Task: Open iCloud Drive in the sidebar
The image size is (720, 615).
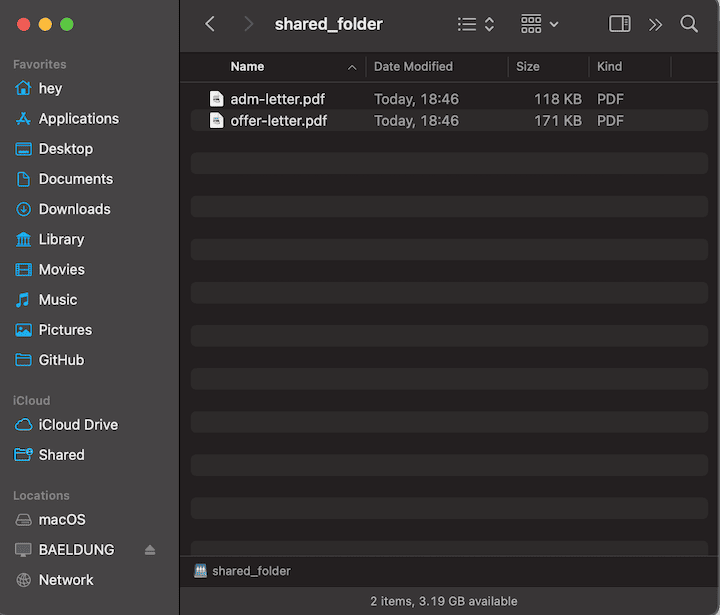Action: click(x=78, y=424)
